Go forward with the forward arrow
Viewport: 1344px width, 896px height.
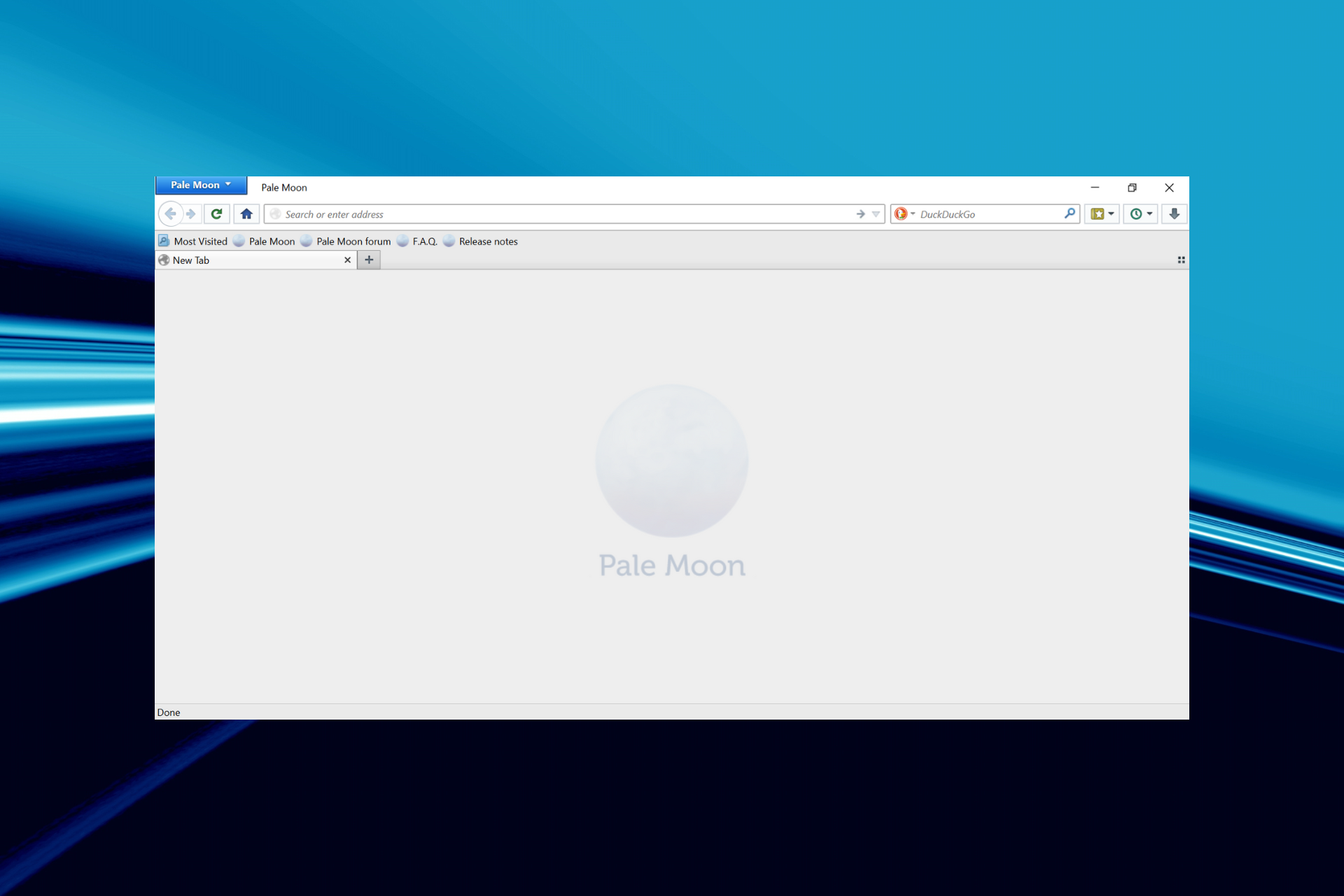191,214
